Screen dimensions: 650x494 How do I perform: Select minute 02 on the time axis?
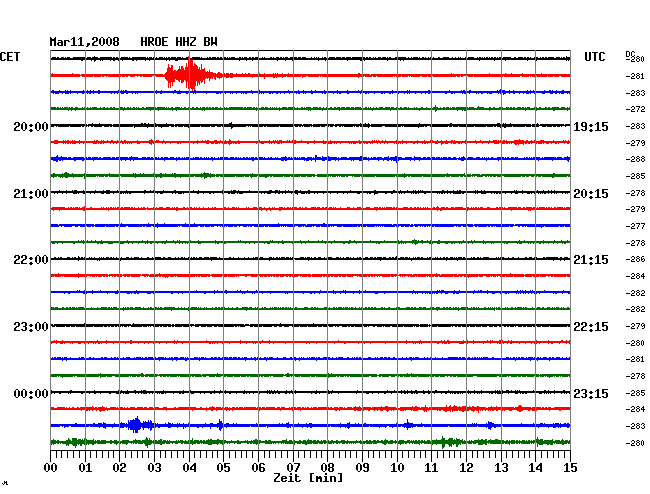[119, 468]
